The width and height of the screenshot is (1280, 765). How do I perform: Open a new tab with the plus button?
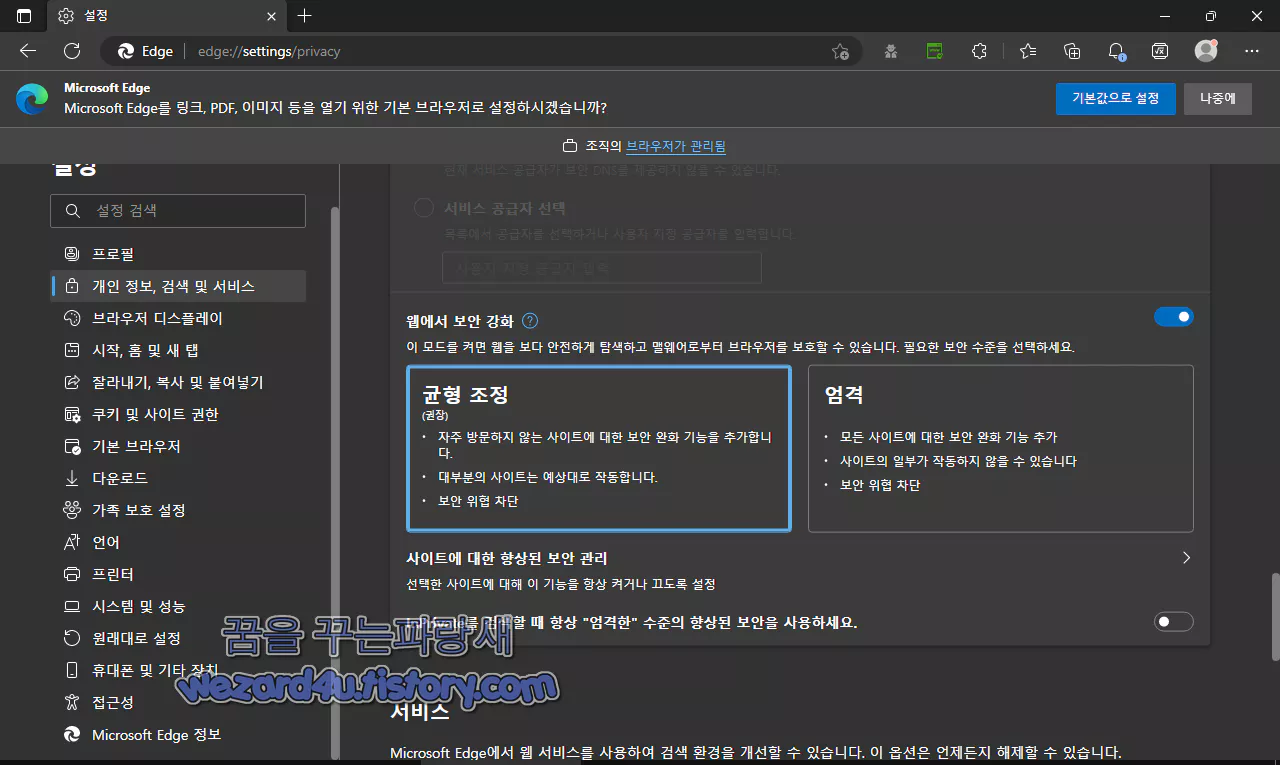click(x=305, y=16)
